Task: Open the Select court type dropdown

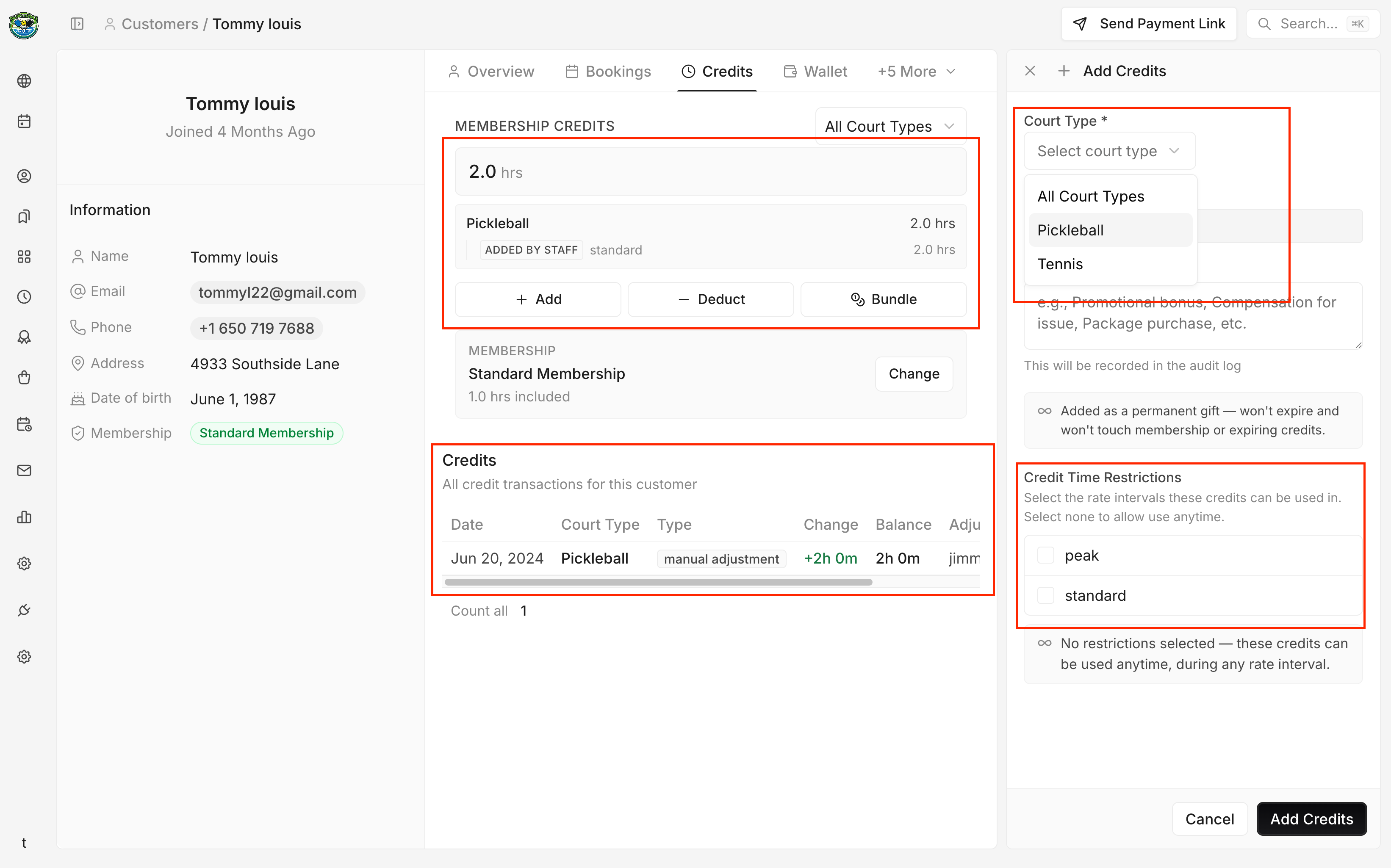Action: [x=1109, y=151]
